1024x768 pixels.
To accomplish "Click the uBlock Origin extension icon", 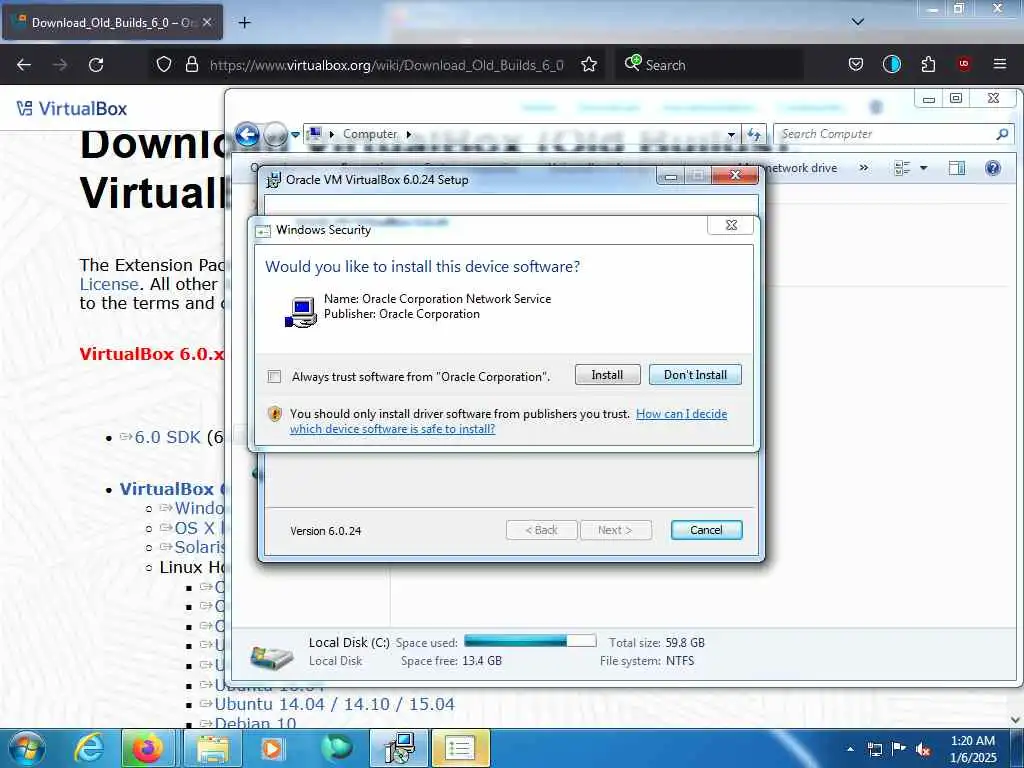I will click(x=964, y=65).
